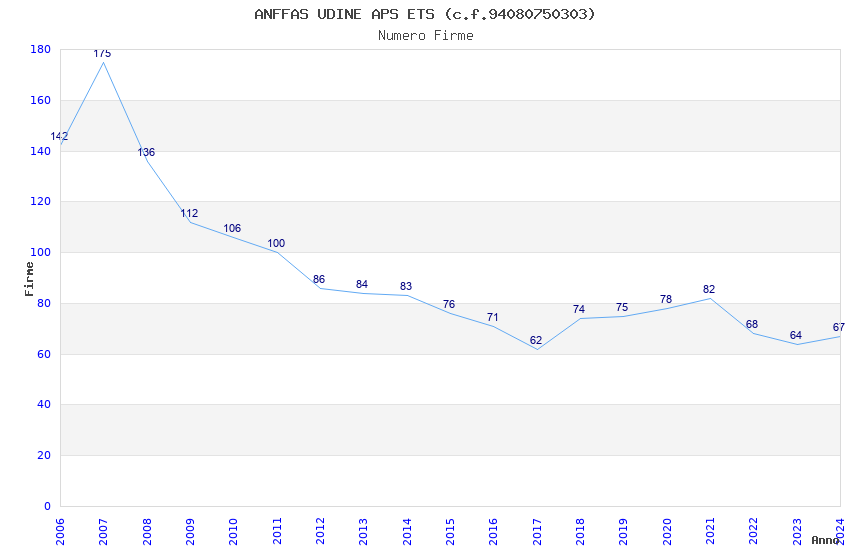Select the y-axis value 40
This screenshot has height=550, width=850.
point(44,405)
